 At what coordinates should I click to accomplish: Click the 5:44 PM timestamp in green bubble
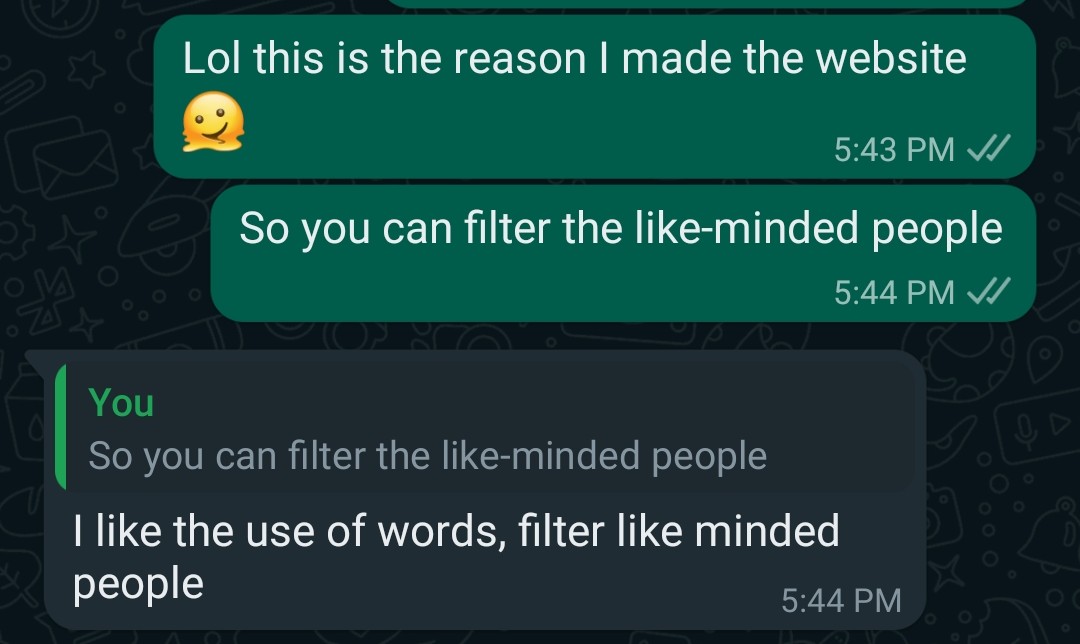894,292
